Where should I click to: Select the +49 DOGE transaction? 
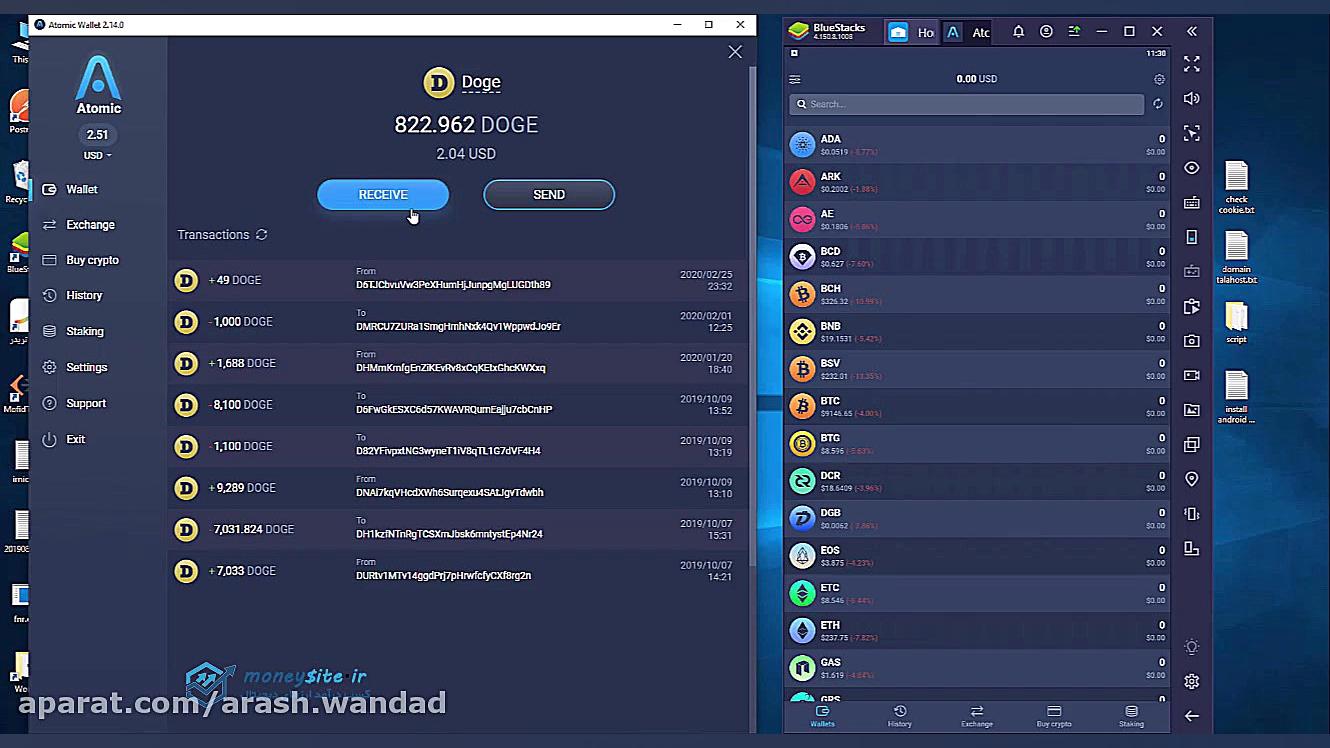click(458, 280)
